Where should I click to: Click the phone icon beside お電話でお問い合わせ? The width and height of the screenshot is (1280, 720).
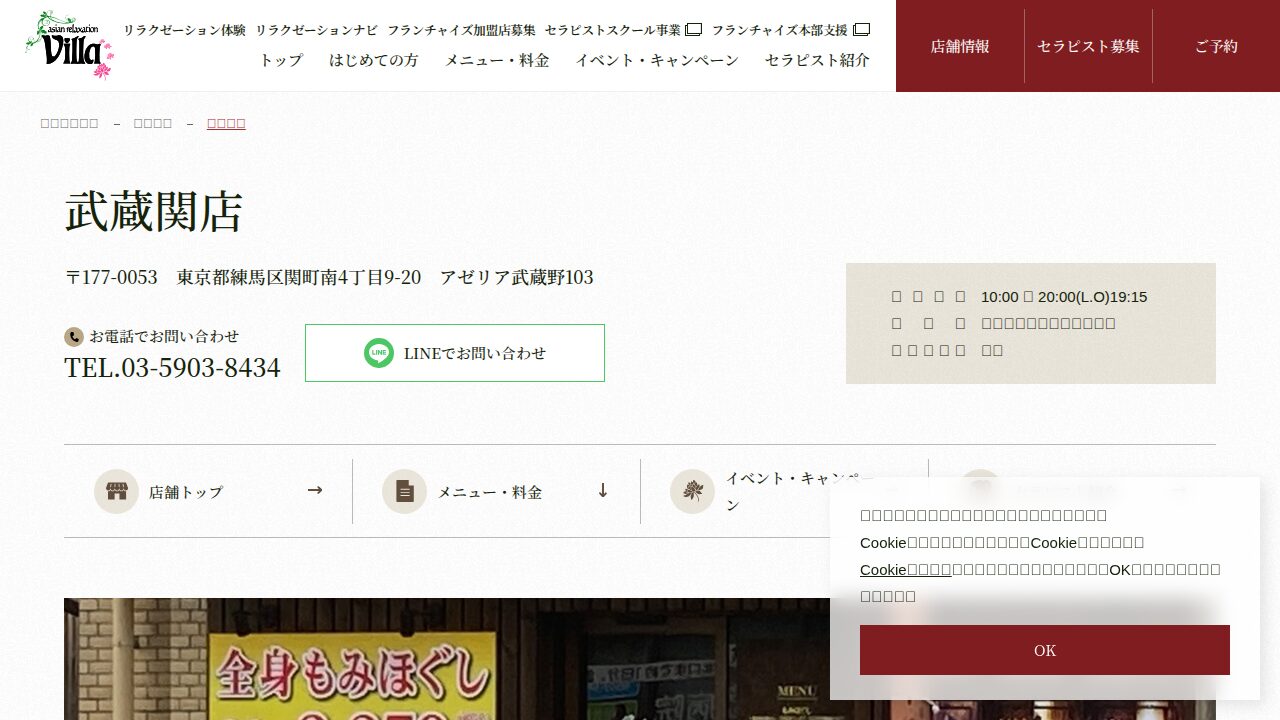click(73, 337)
